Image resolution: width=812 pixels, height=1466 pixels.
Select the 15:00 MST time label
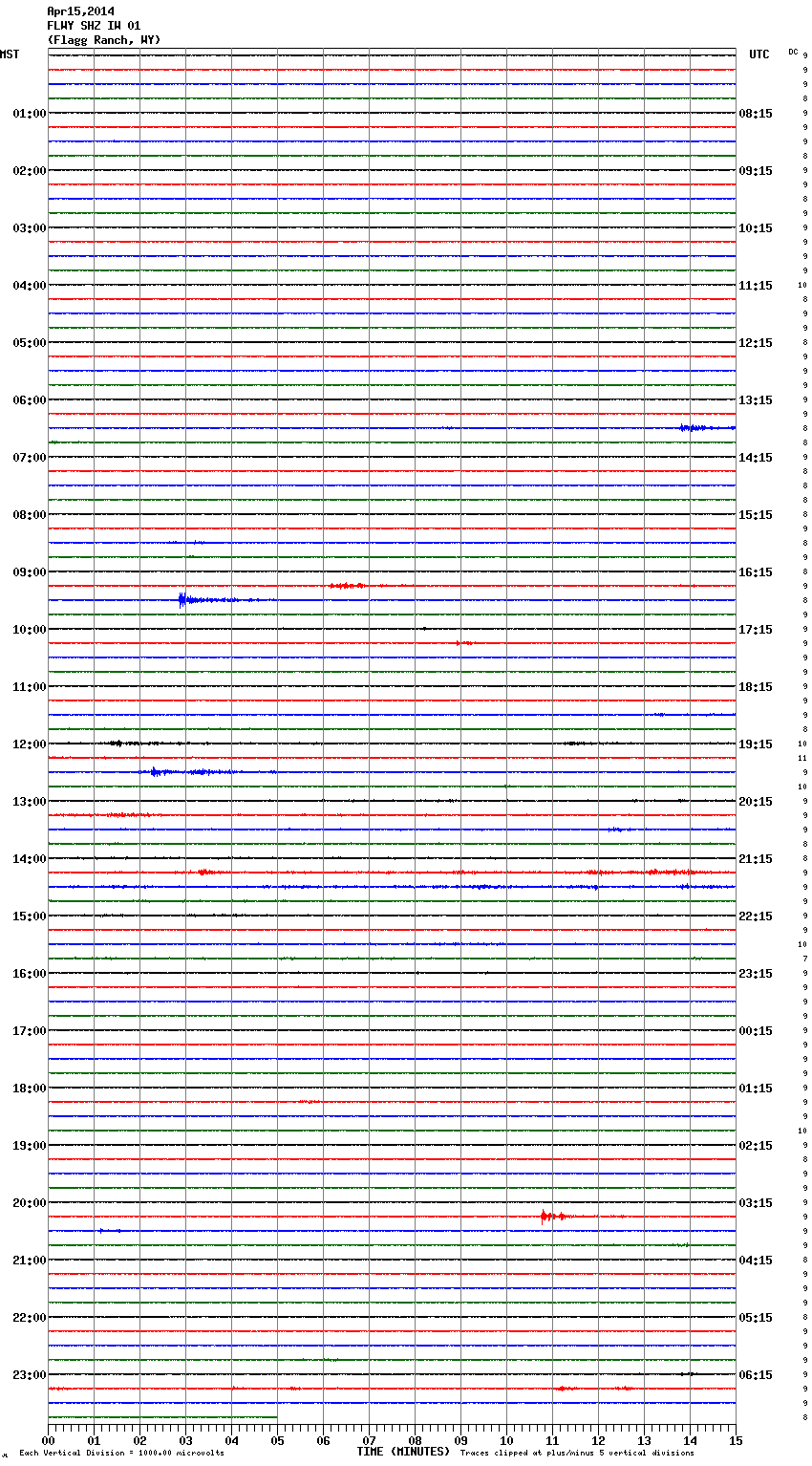[x=30, y=916]
